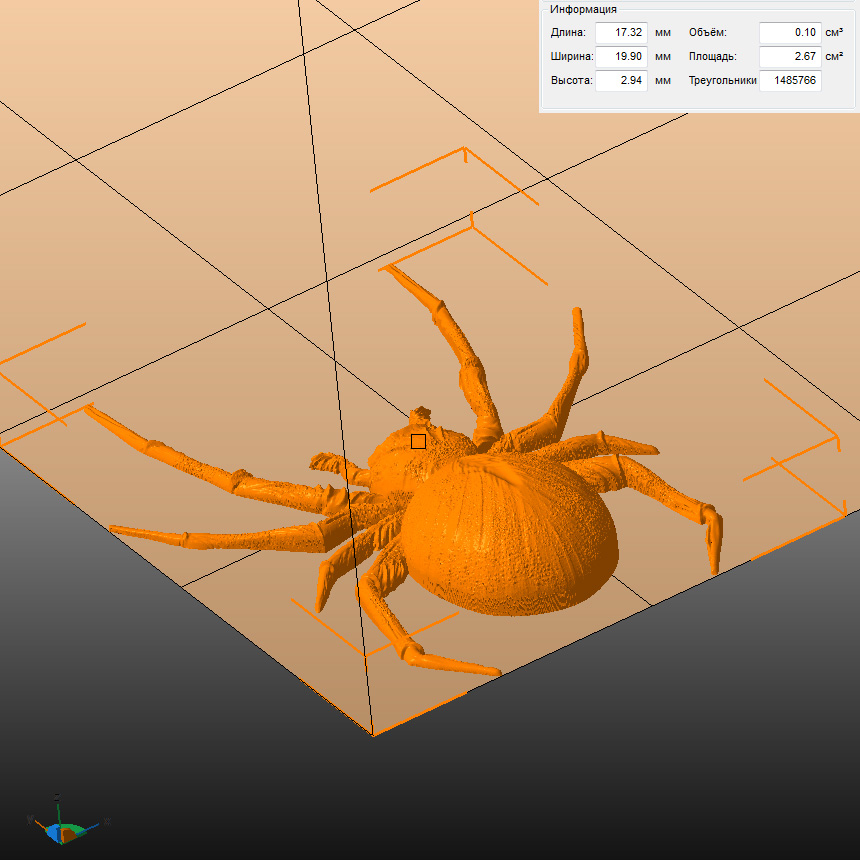Focus the Объём volume field
This screenshot has height=860, width=860.
point(789,33)
